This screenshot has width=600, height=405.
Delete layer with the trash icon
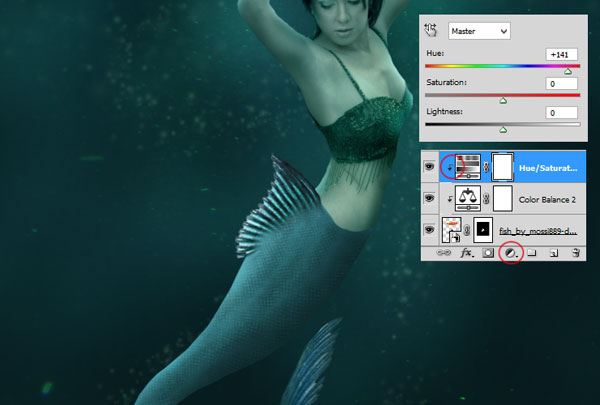click(576, 253)
